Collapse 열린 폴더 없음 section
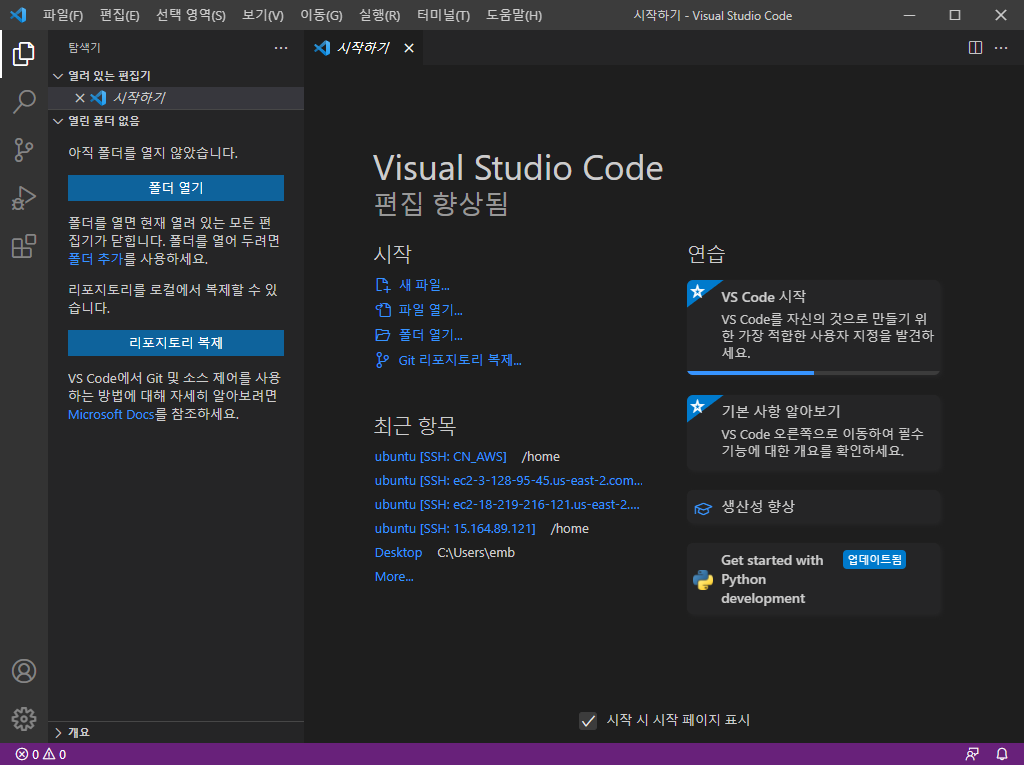The width and height of the screenshot is (1024, 765). pos(58,122)
